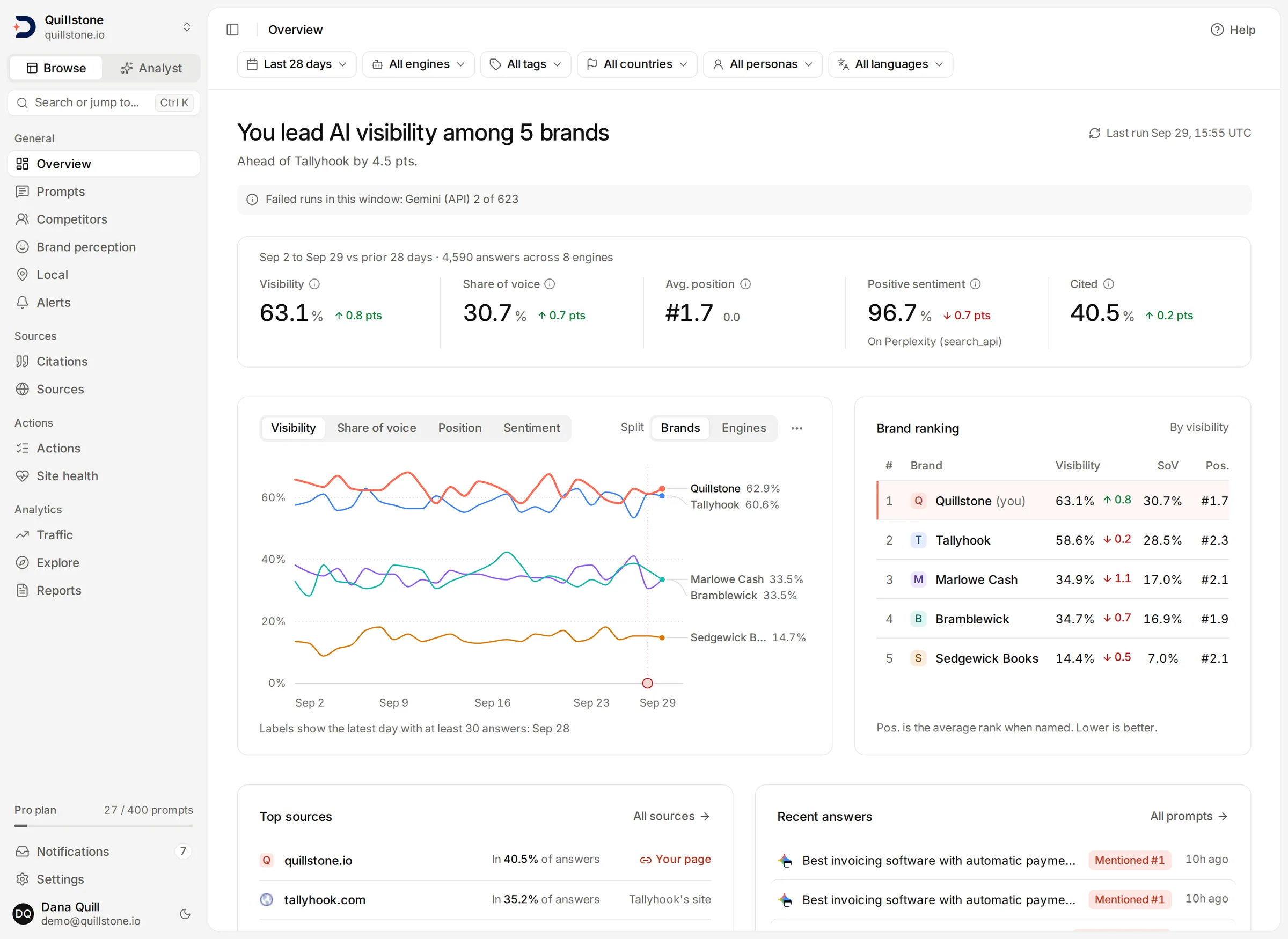Click the Search or jump to field
The image size is (1288, 939).
click(x=104, y=103)
